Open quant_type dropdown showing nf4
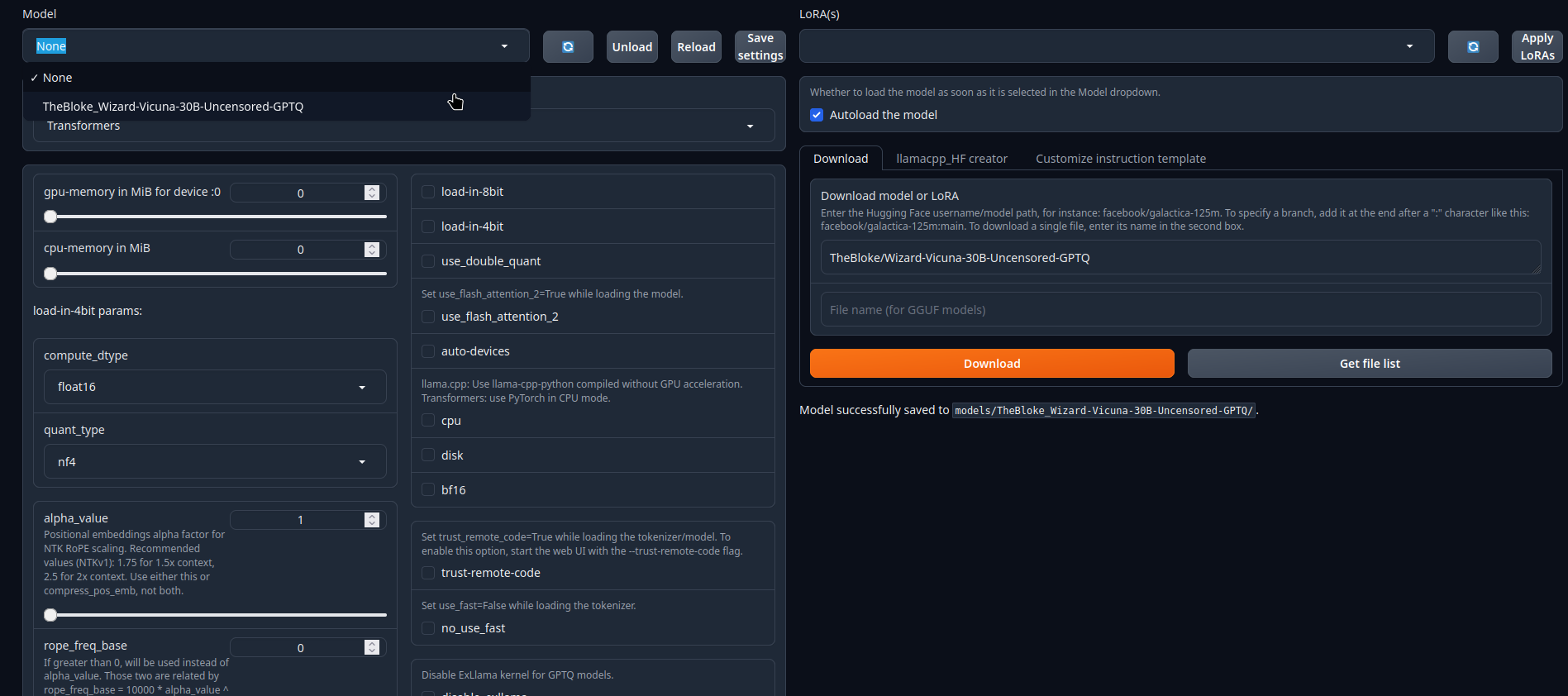1568x696 pixels. pos(215,462)
